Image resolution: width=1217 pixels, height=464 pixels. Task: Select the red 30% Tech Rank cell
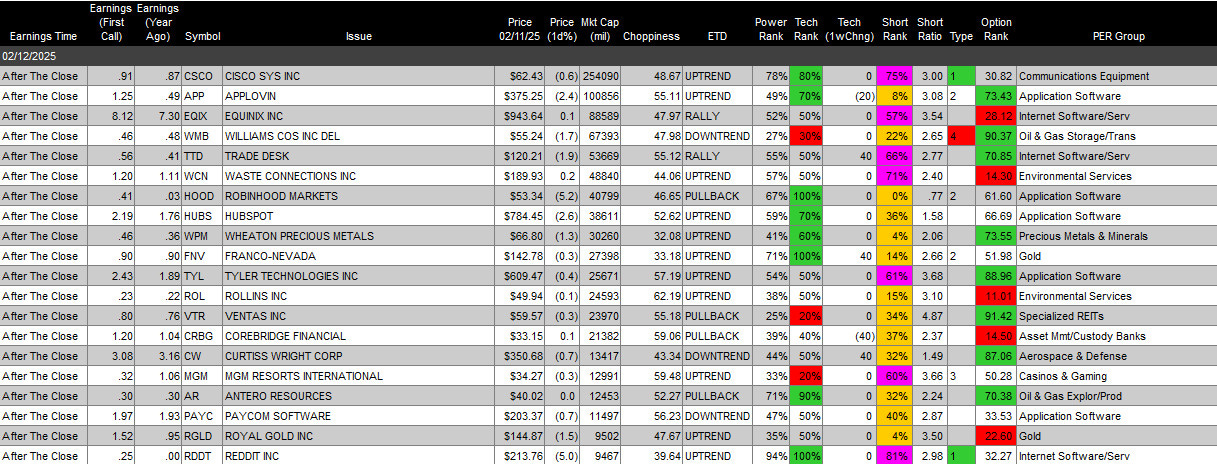tap(806, 136)
